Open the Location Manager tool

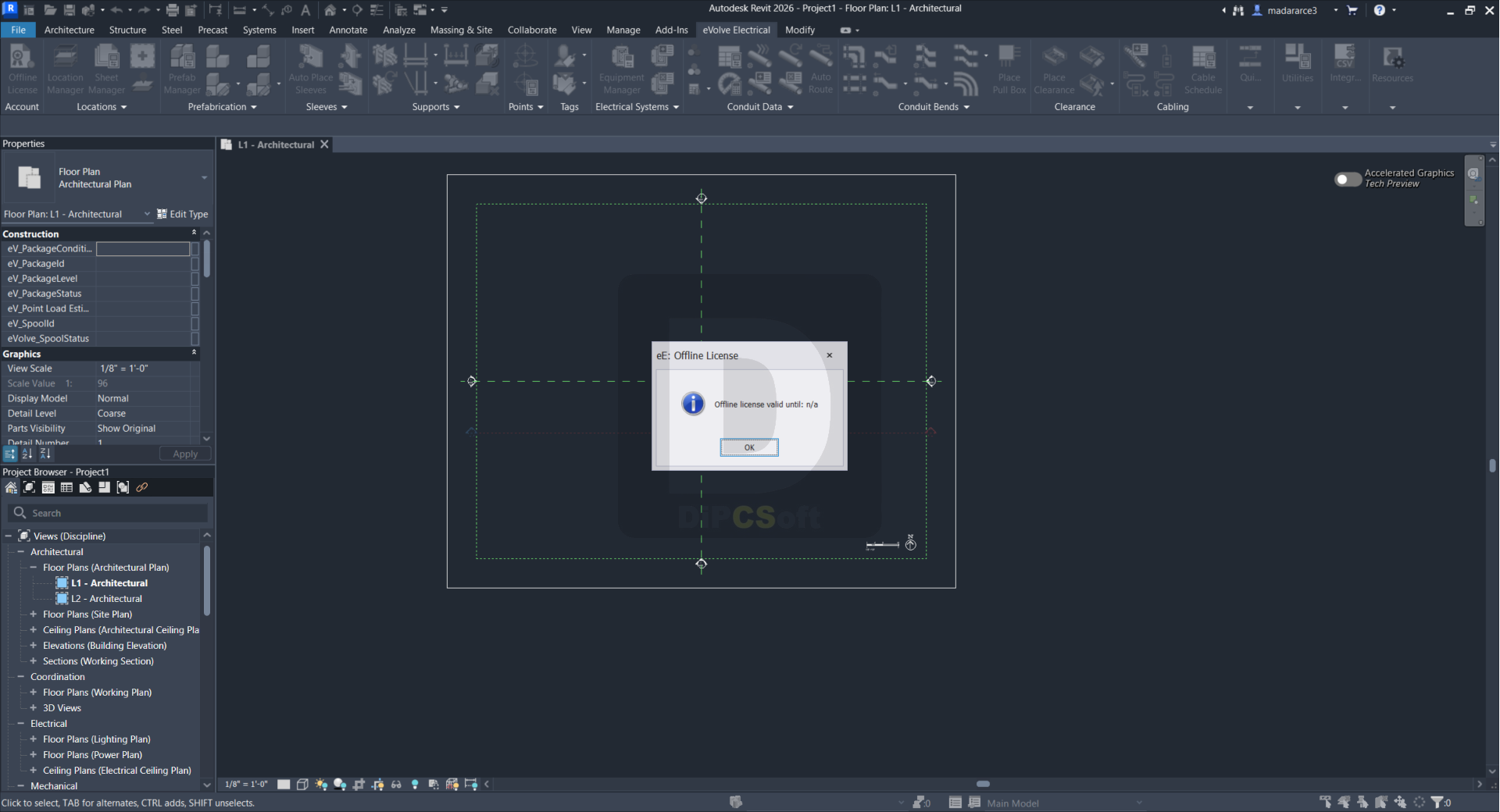65,68
